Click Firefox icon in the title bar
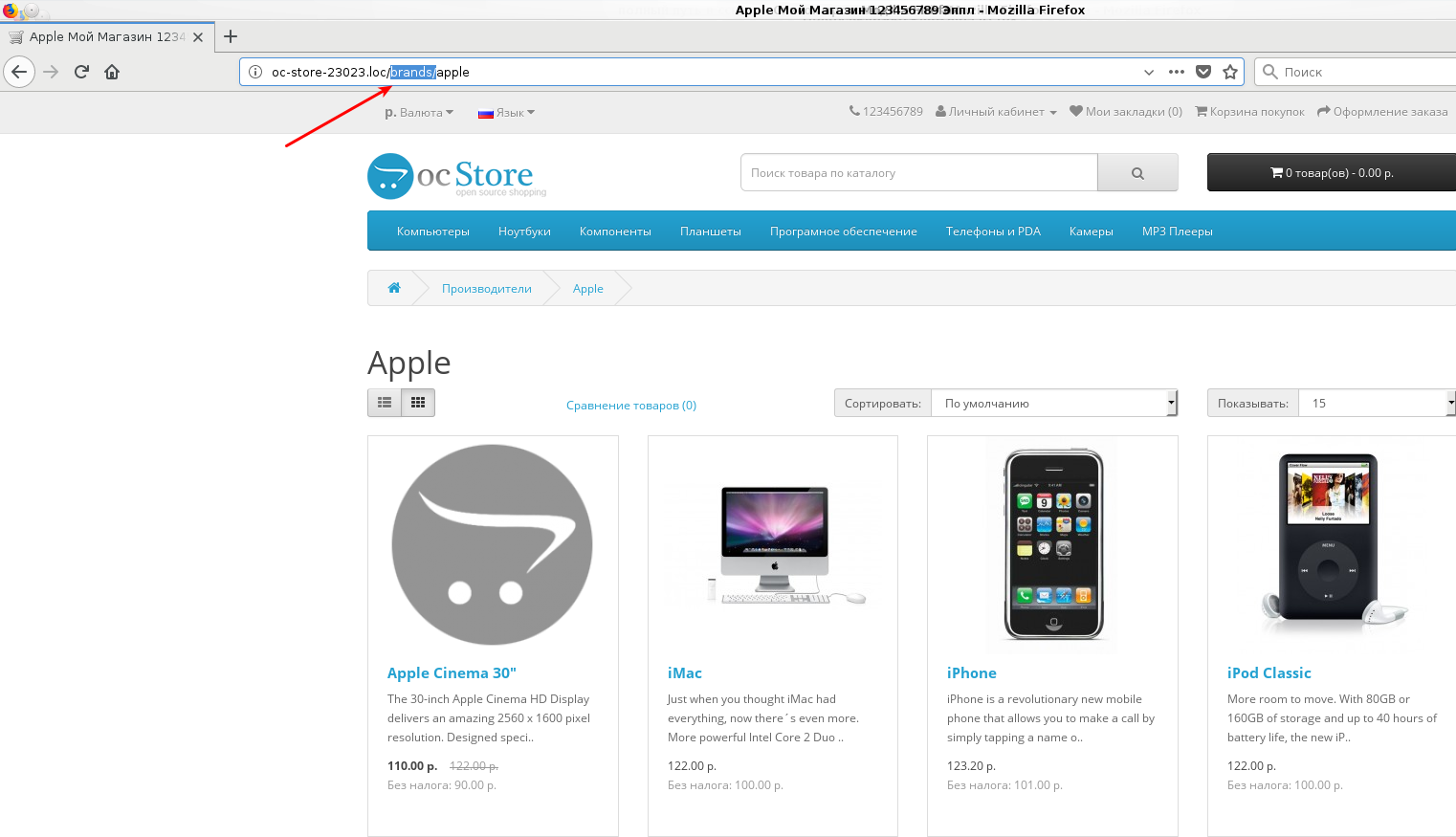This screenshot has width=1456, height=837. 10,11
